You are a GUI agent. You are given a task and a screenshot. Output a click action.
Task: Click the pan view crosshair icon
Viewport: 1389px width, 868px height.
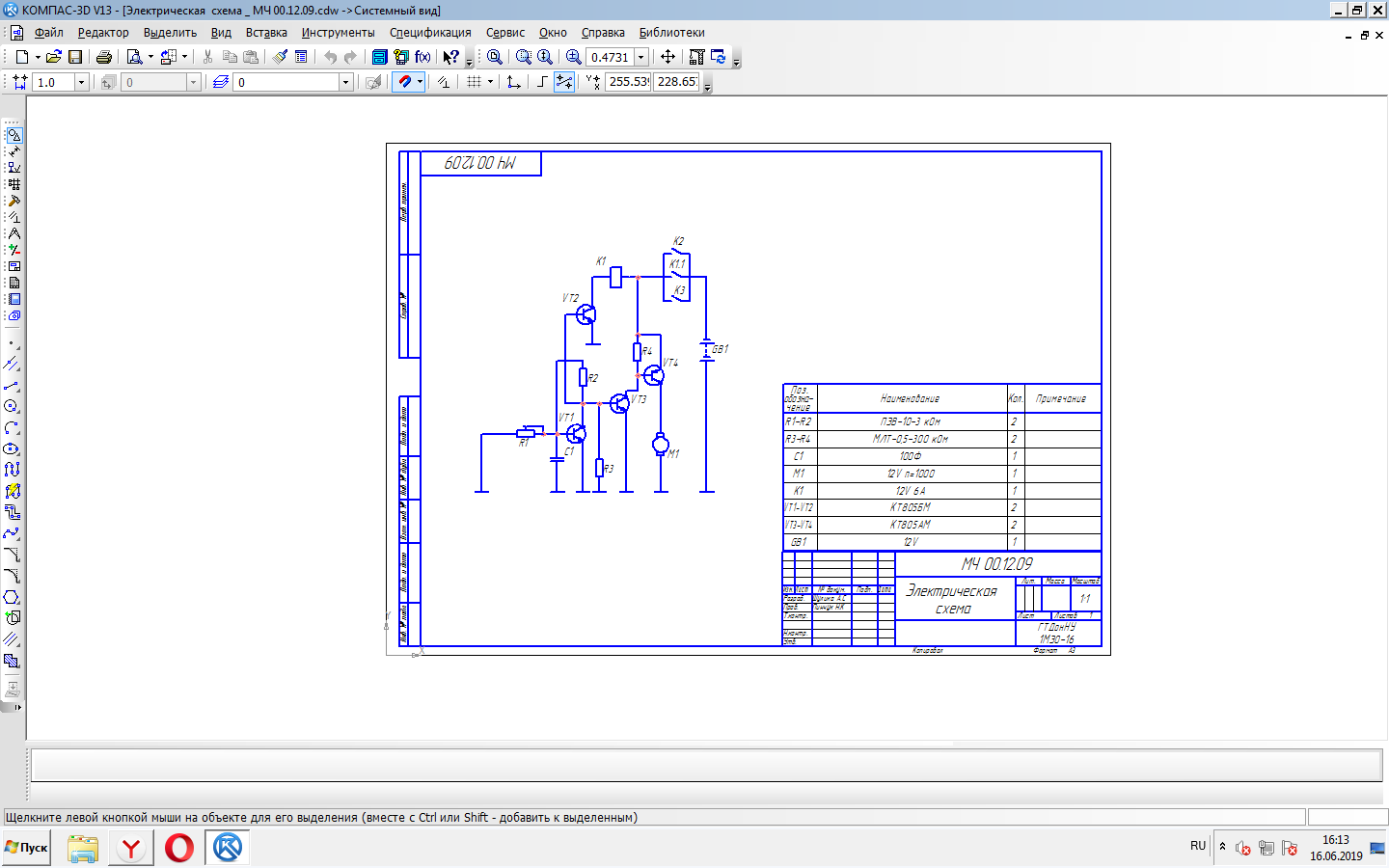tap(667, 57)
